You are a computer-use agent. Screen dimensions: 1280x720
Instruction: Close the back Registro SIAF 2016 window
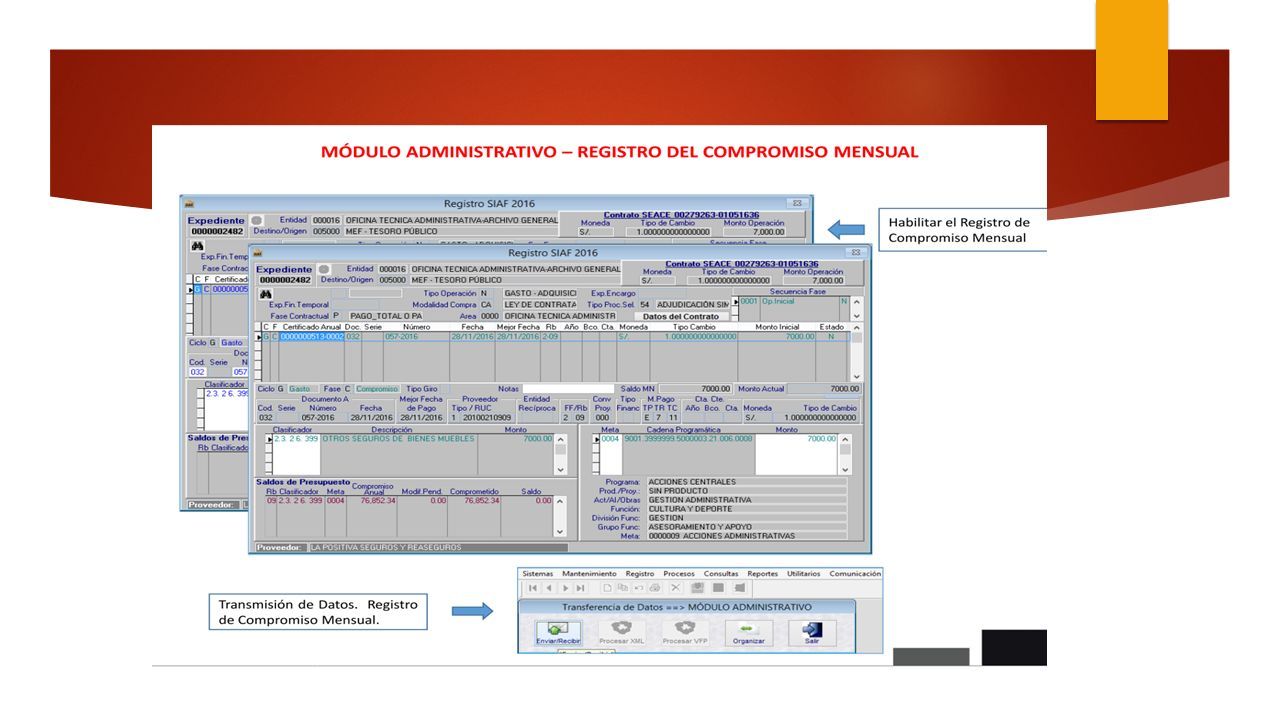[x=797, y=202]
